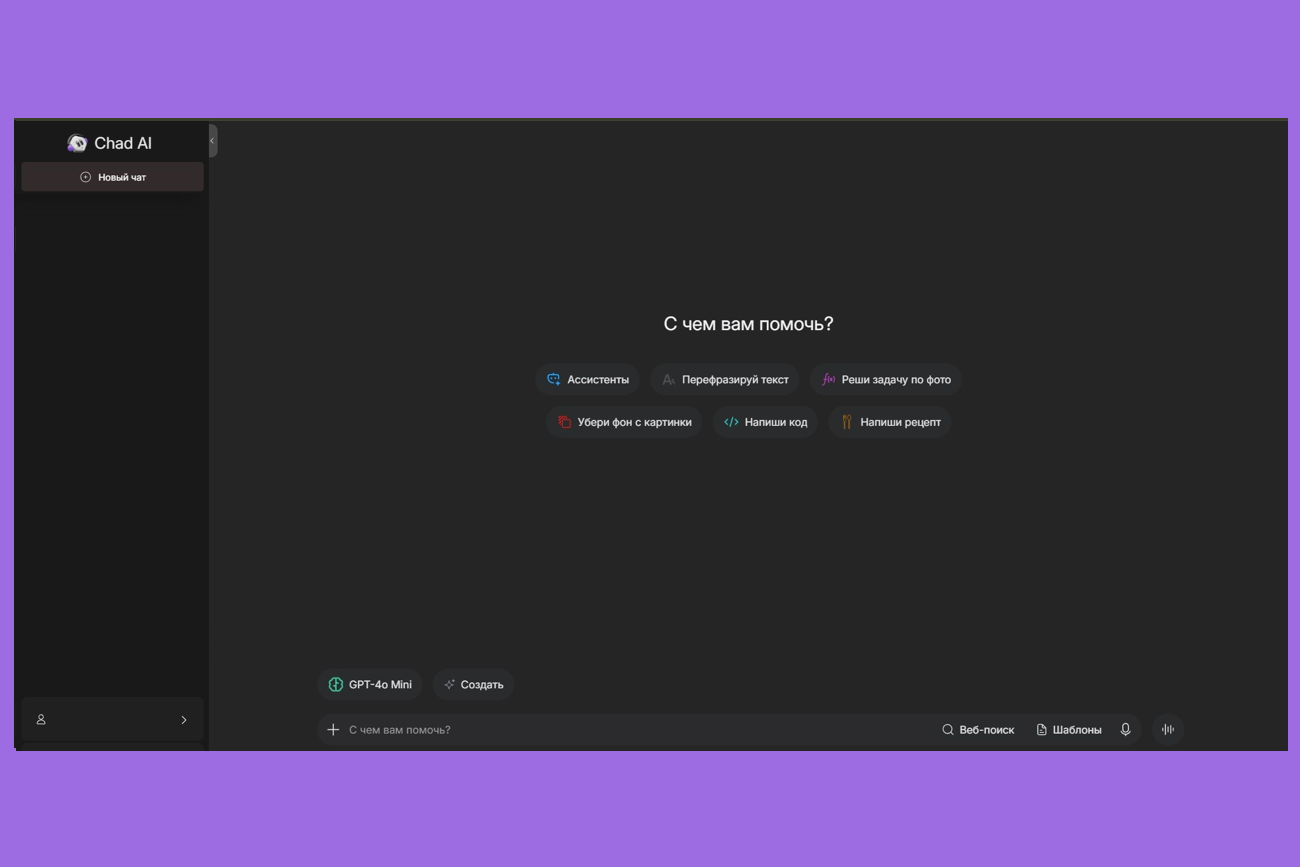The width and height of the screenshot is (1300, 867).
Task: Start a new chat with Новый чат
Action: click(112, 177)
